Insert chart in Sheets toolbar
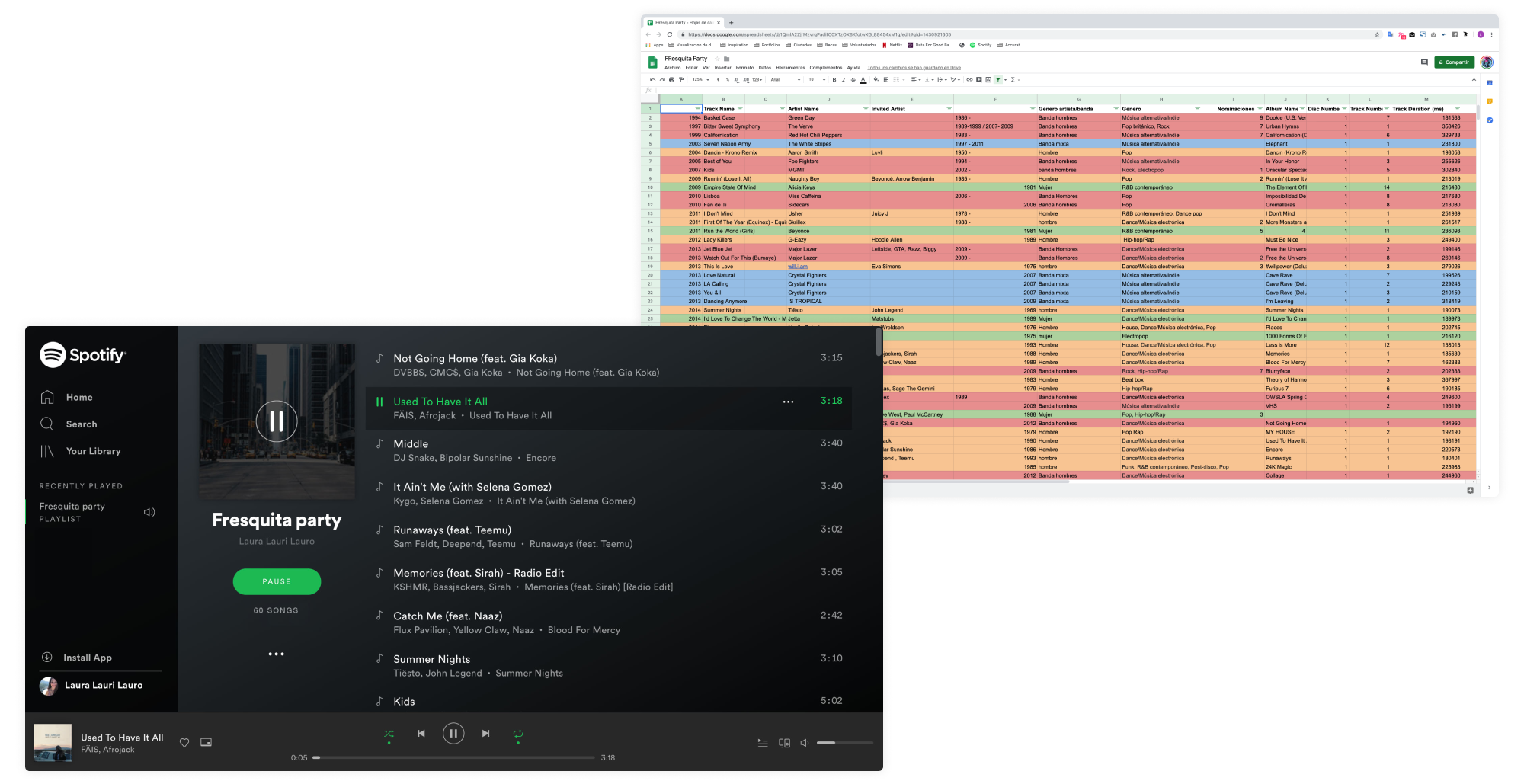The height and width of the screenshot is (784, 1524). click(x=988, y=79)
